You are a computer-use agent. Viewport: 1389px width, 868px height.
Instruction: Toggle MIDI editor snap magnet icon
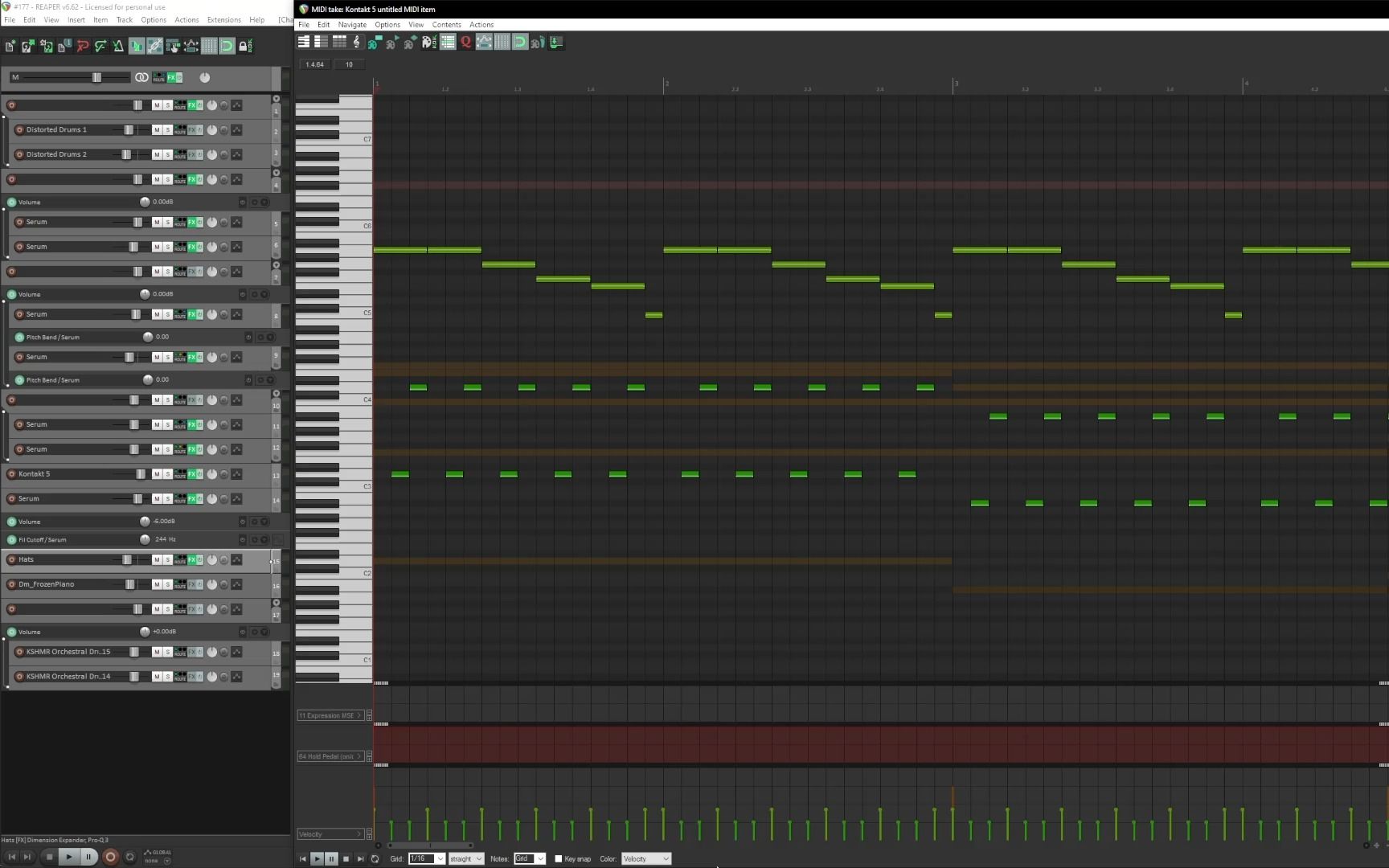point(520,42)
